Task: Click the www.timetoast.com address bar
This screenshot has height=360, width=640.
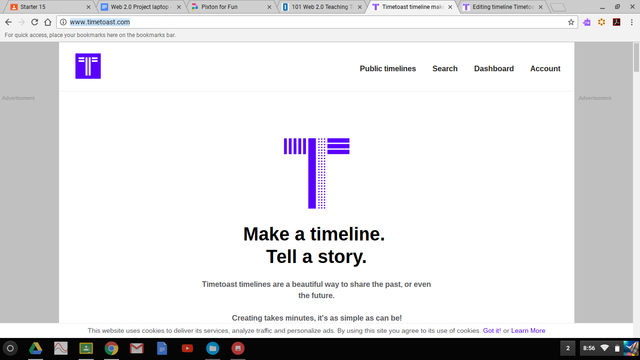Action: point(316,22)
